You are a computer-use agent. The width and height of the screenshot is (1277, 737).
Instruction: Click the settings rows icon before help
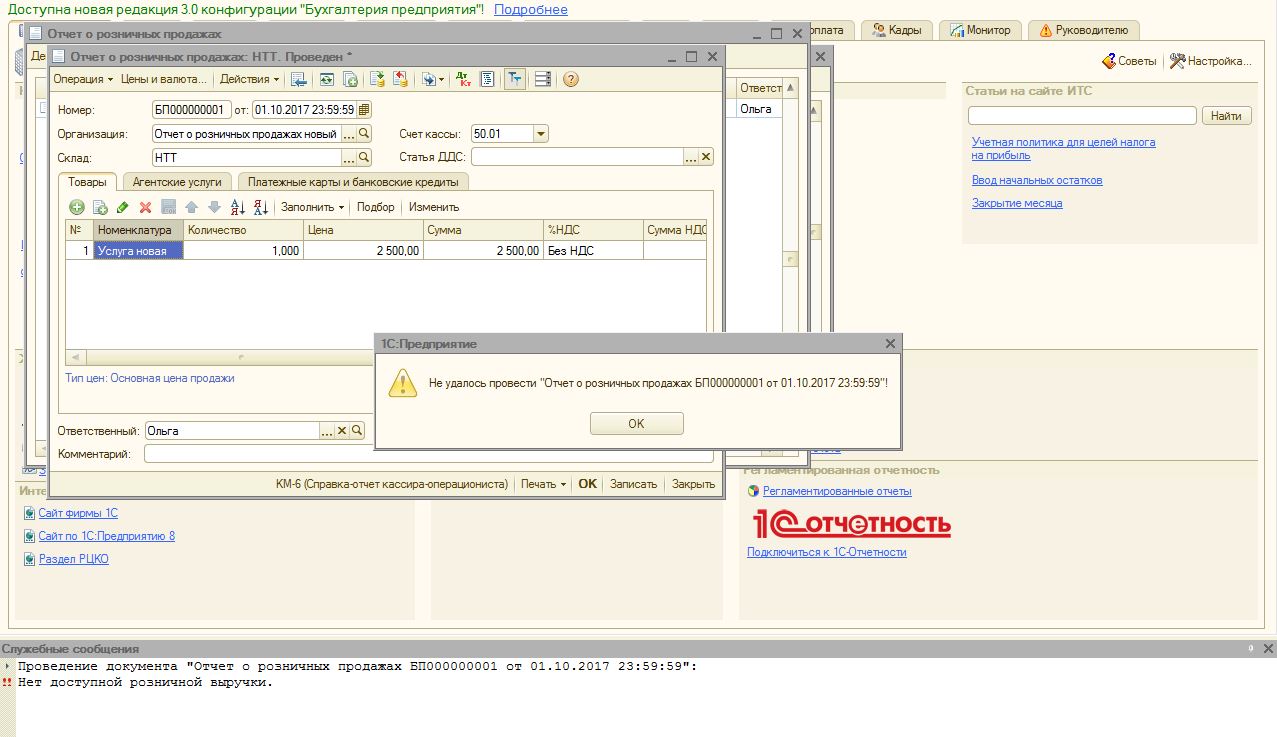543,79
